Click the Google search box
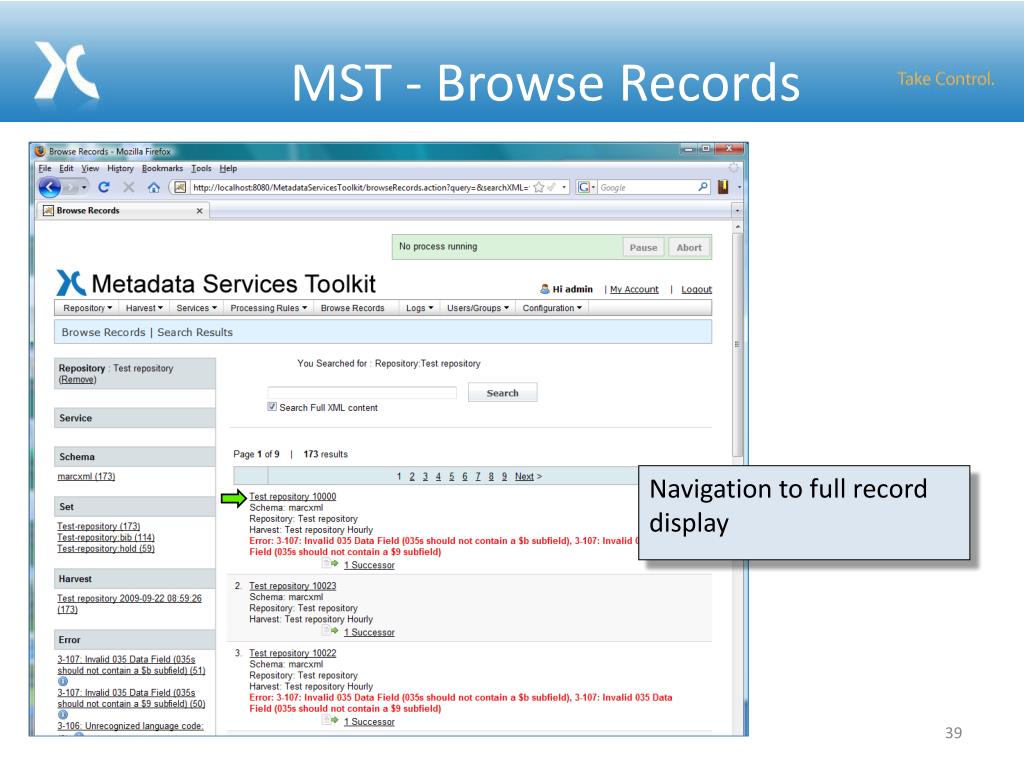1024x768 pixels. (x=647, y=187)
